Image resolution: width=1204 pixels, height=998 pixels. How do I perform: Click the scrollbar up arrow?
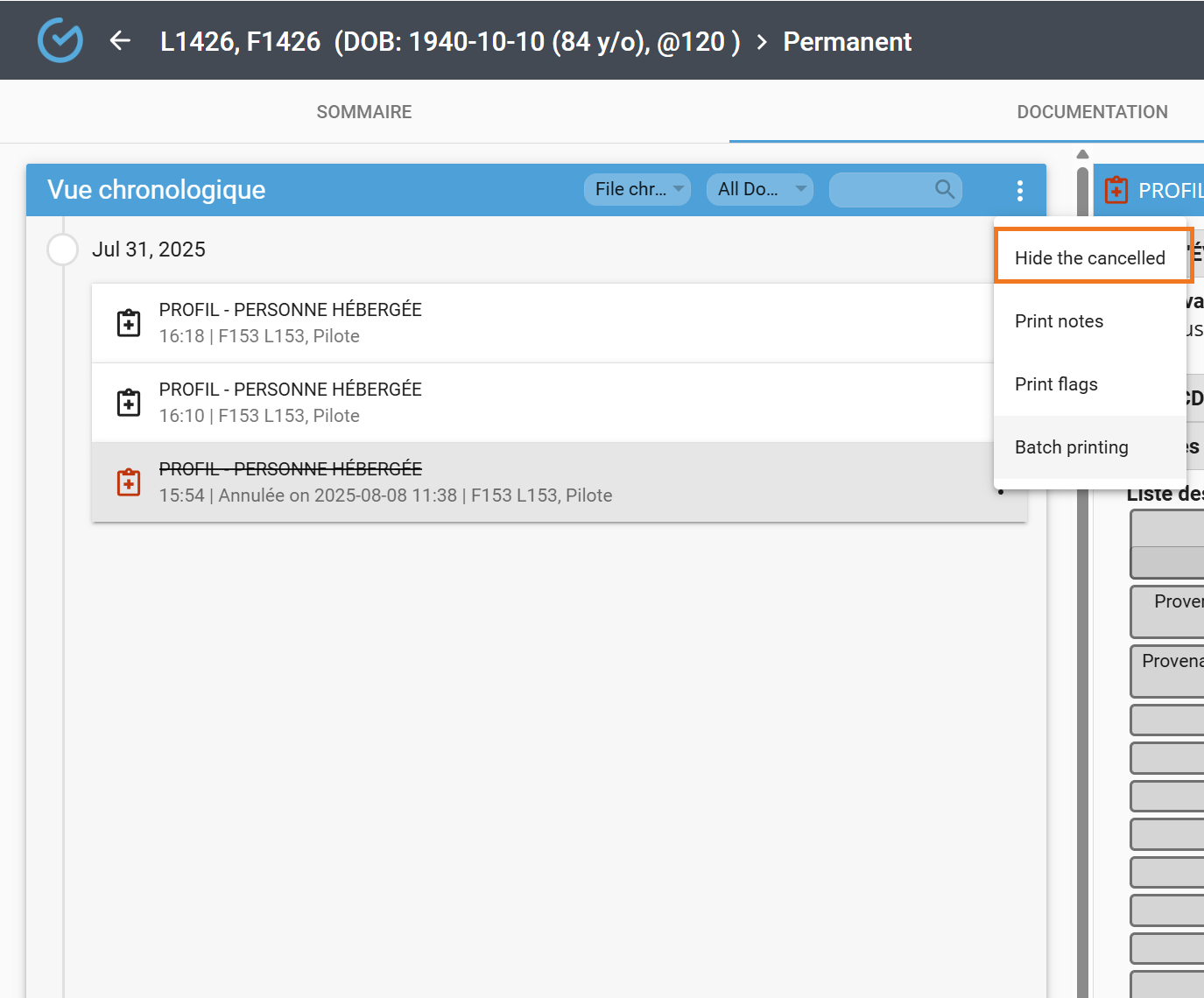coord(1082,154)
